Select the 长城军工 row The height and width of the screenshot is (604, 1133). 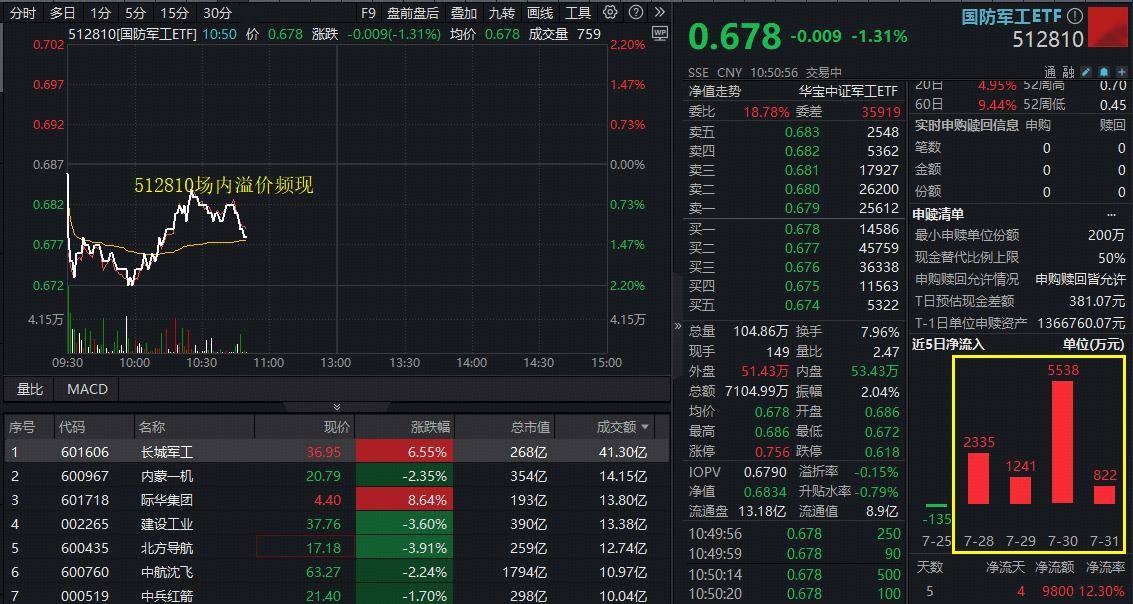point(337,452)
